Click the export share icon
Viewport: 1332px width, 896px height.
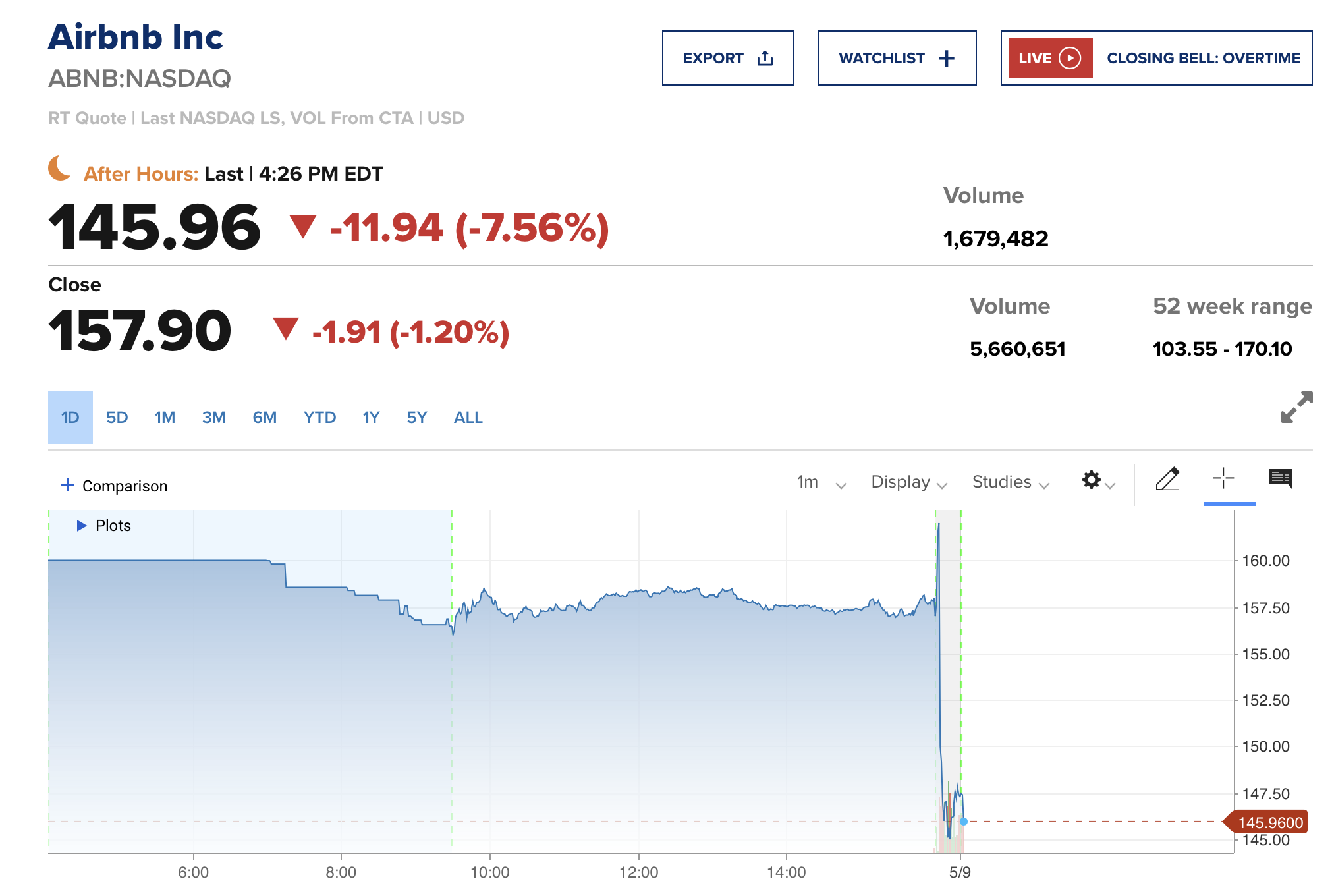(765, 58)
